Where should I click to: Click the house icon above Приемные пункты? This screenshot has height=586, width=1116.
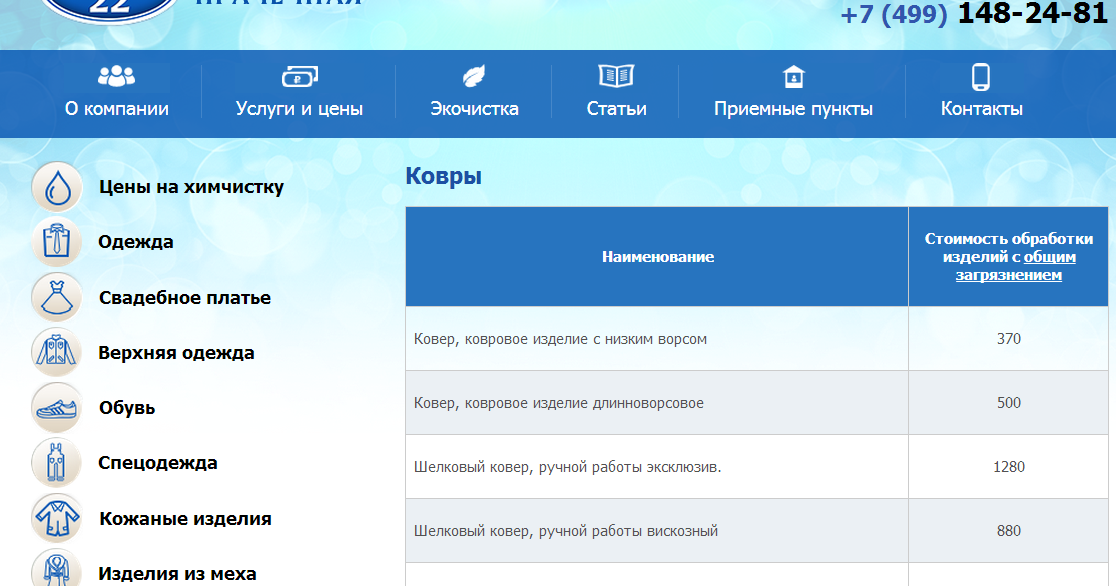794,76
